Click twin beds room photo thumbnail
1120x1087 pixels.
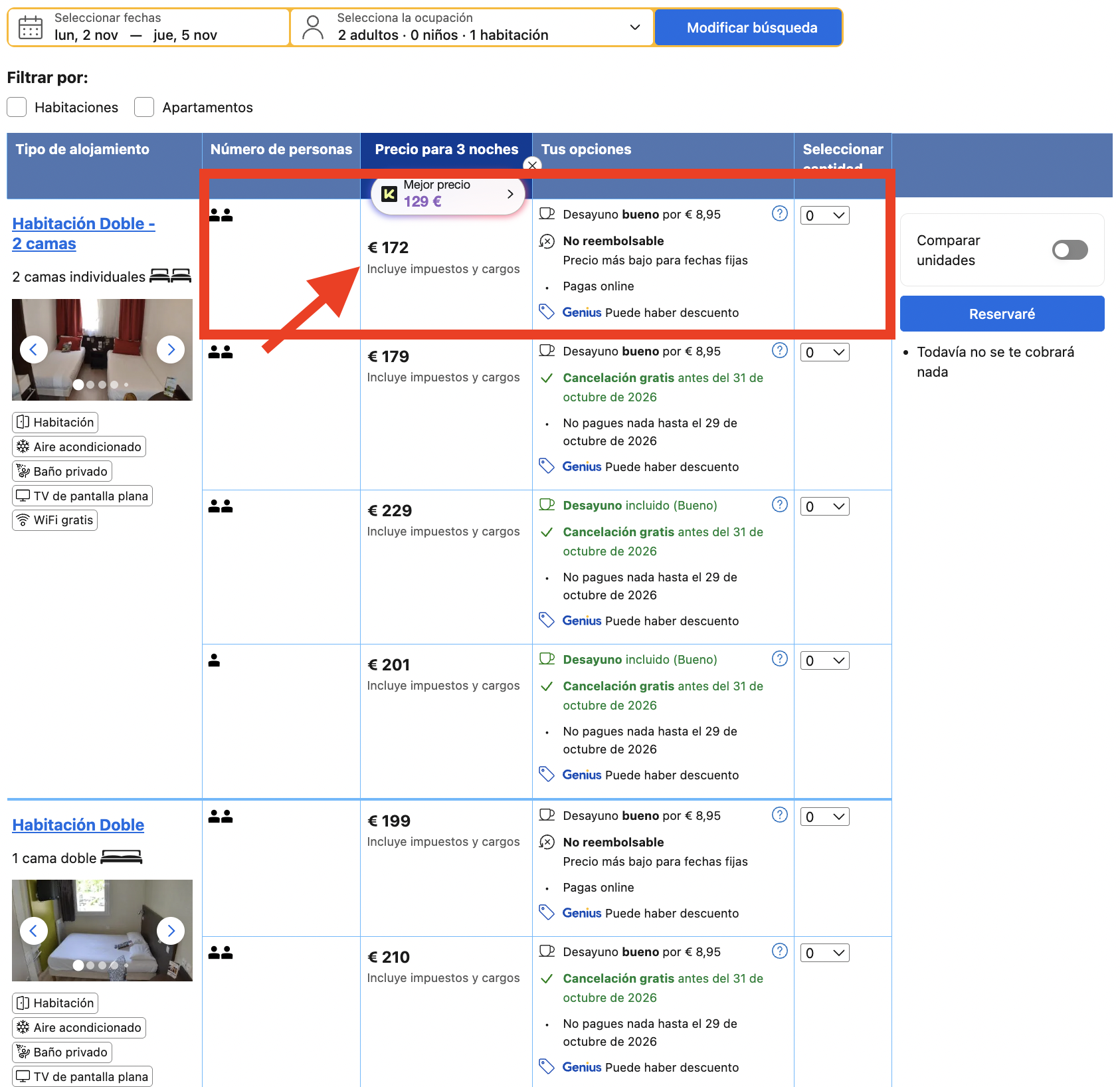(102, 349)
